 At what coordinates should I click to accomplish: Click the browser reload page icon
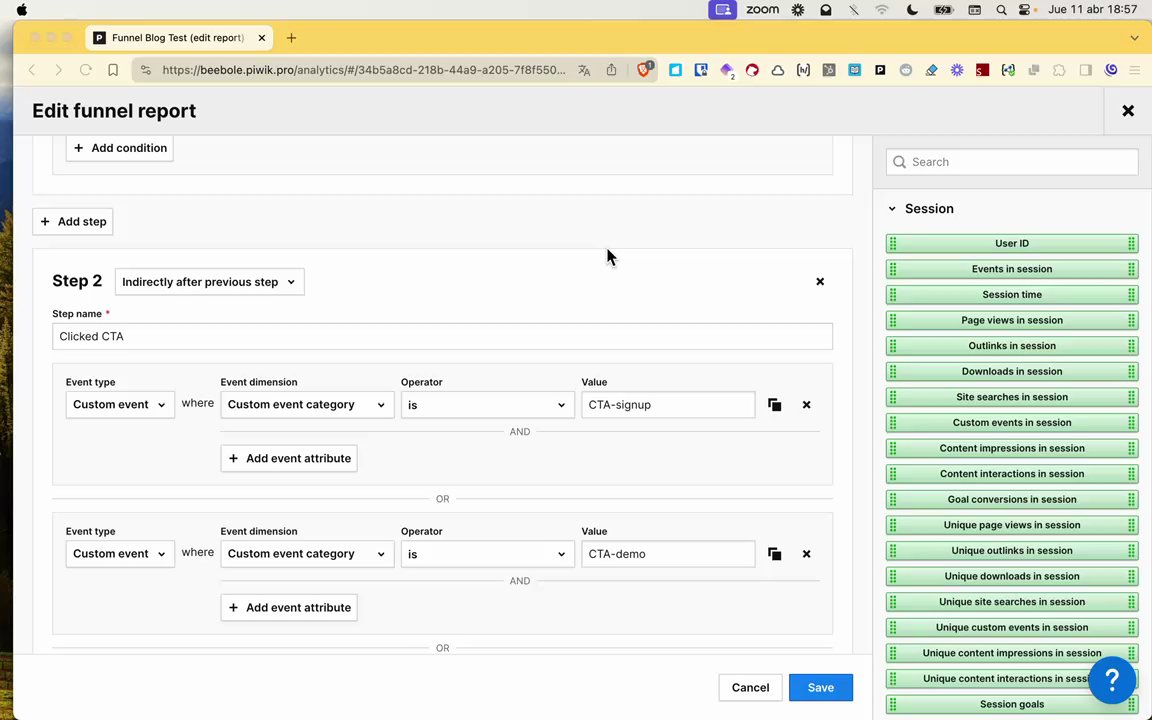tap(86, 70)
